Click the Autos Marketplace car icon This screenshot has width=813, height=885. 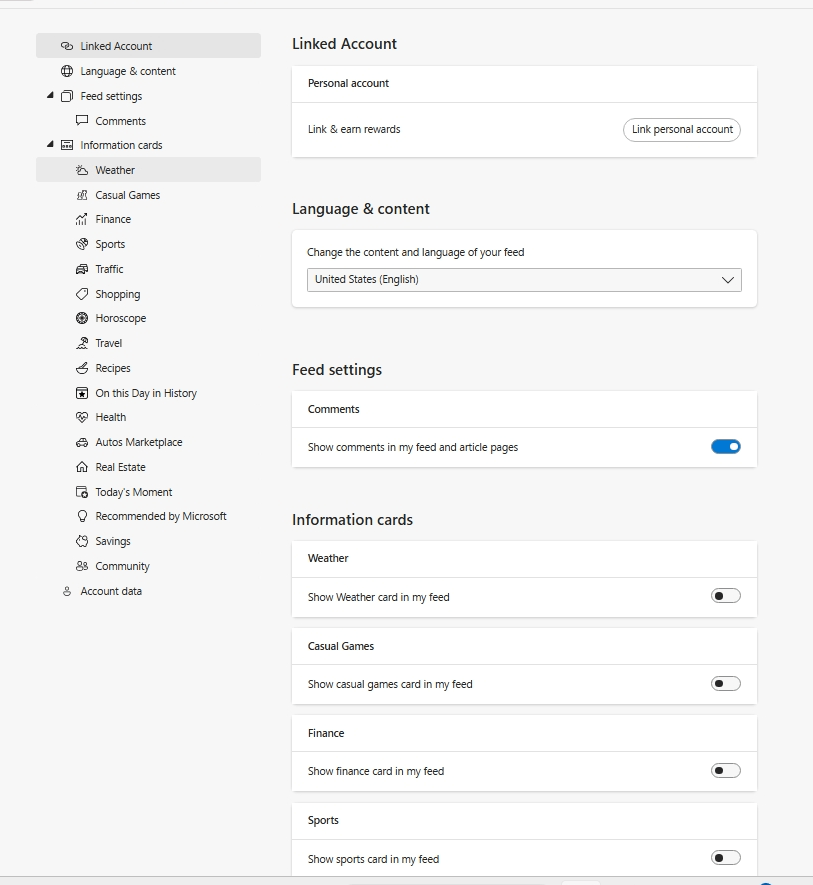click(82, 442)
